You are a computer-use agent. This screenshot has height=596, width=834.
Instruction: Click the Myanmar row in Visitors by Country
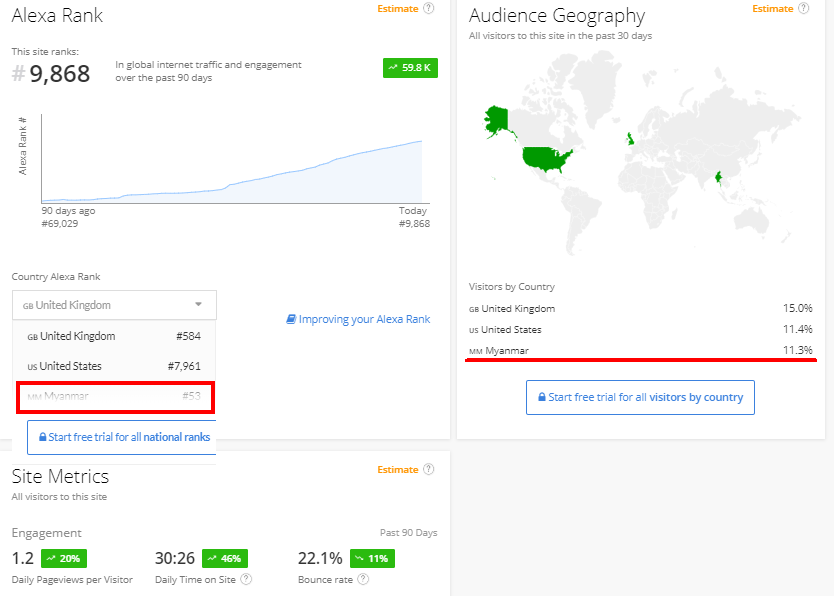[x=640, y=350]
